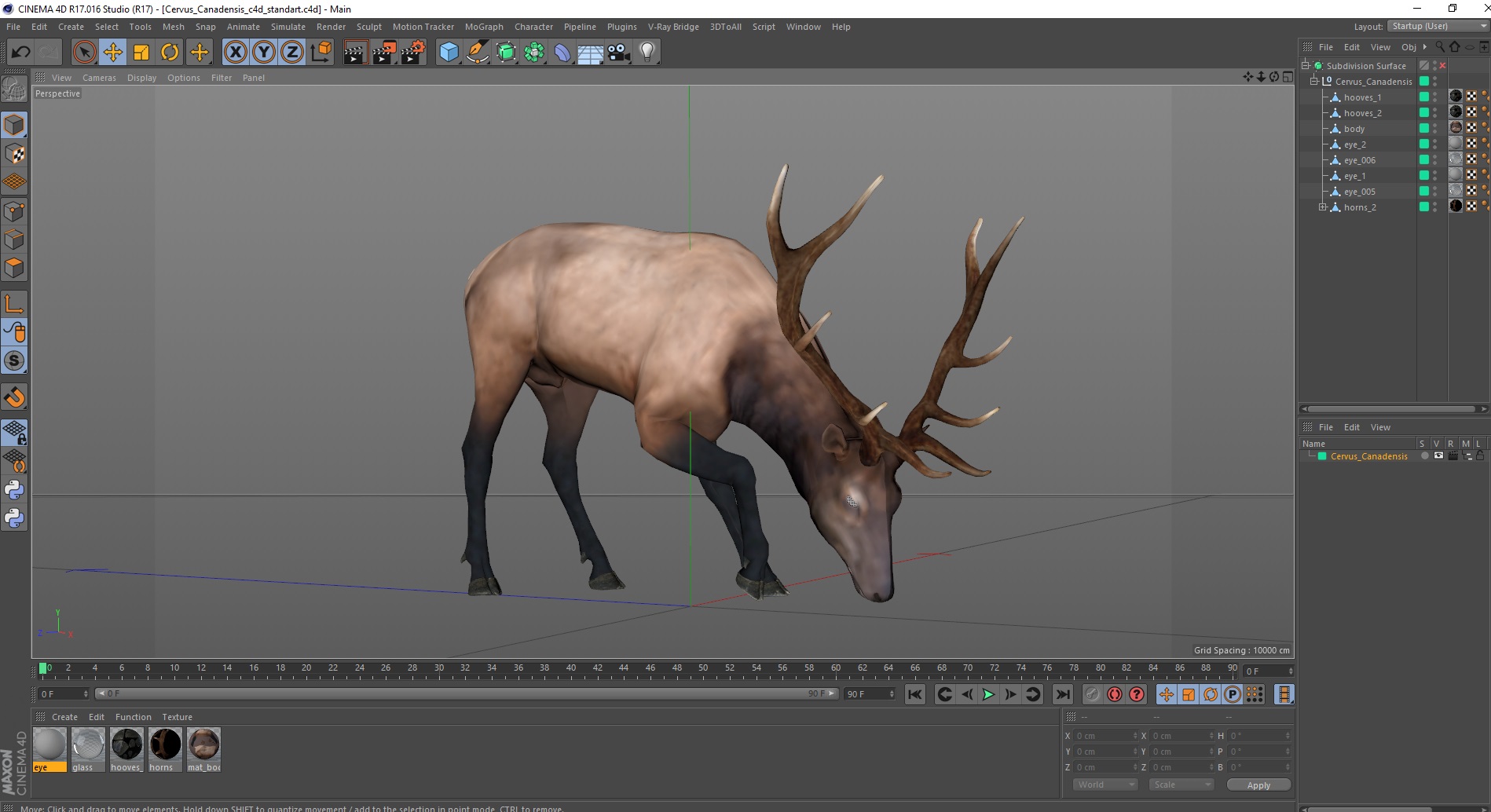Add a Camera object

(619, 53)
